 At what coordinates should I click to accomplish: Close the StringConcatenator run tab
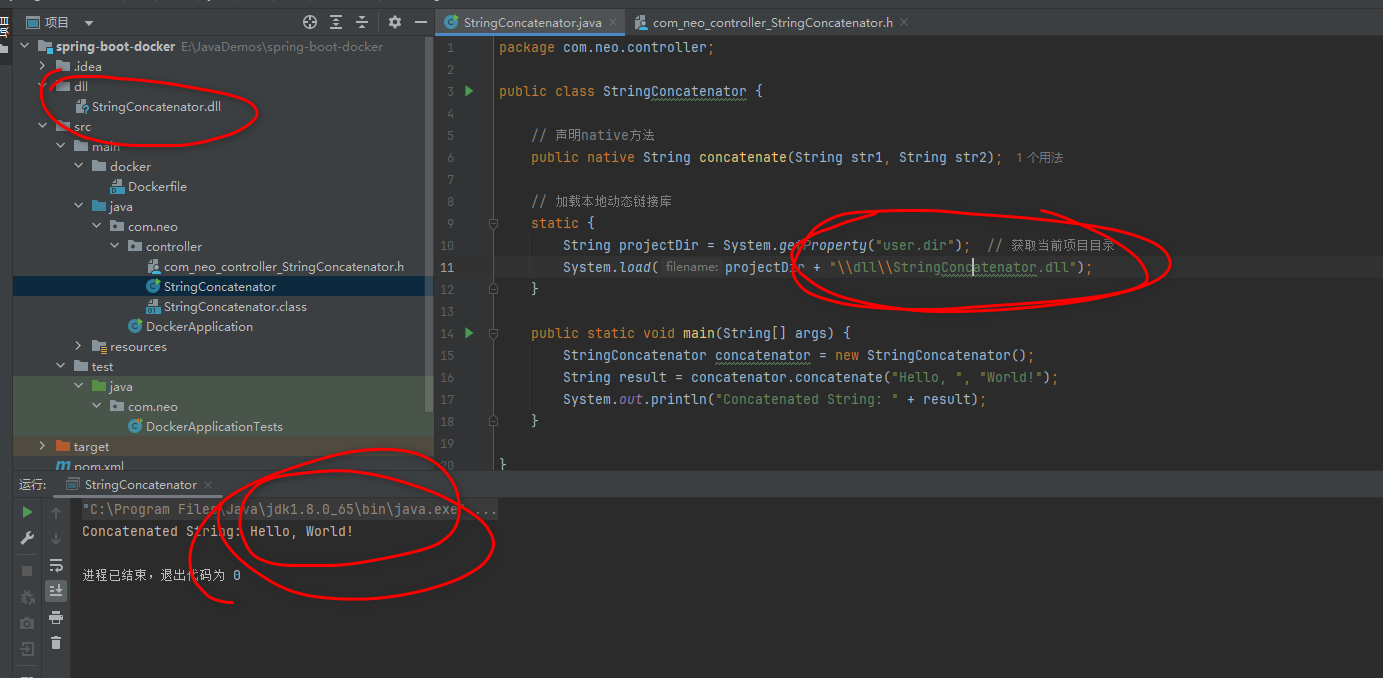pyautogui.click(x=208, y=485)
